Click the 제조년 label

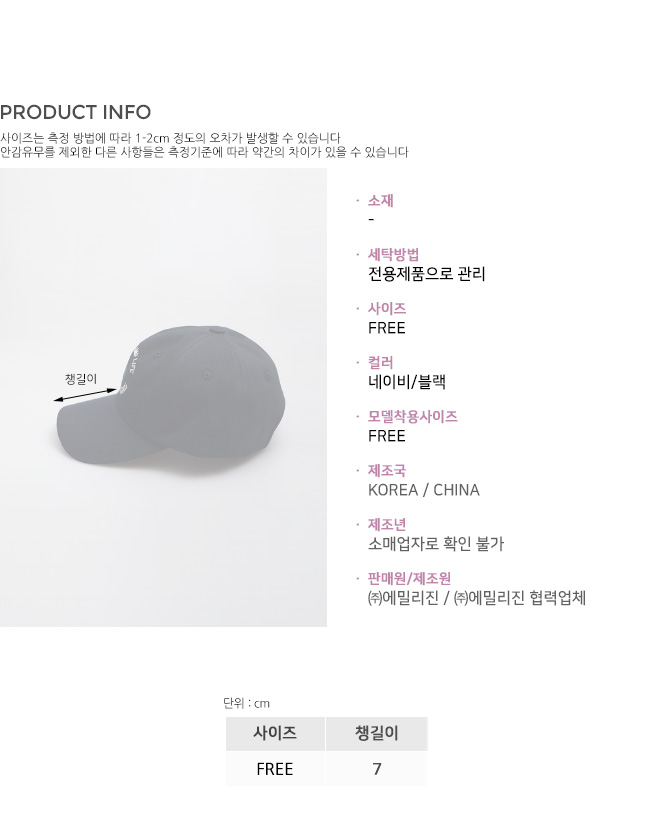pos(387,524)
